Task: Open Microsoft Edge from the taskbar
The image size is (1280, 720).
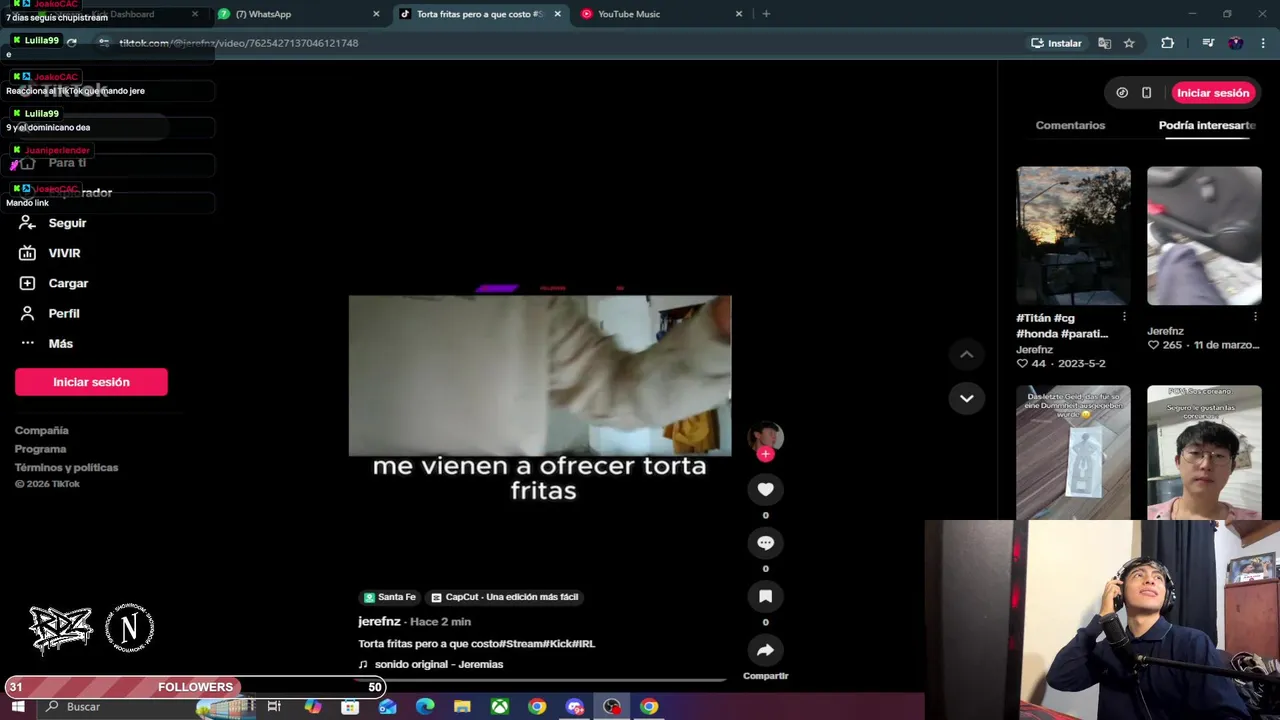Action: tap(425, 706)
